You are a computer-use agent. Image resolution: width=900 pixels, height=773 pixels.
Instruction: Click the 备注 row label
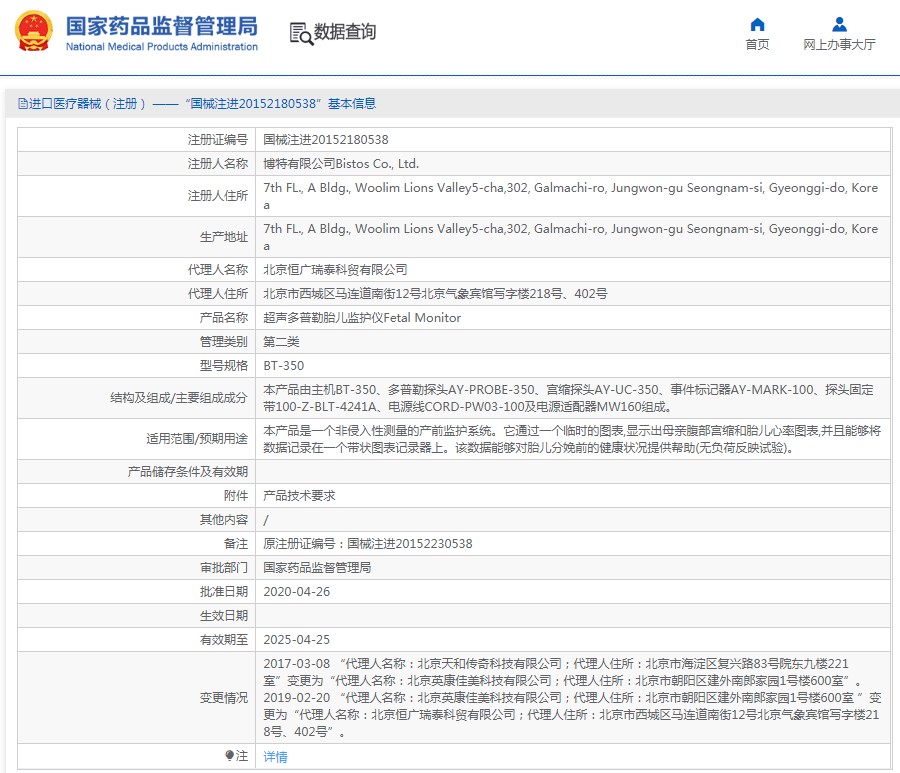click(236, 543)
